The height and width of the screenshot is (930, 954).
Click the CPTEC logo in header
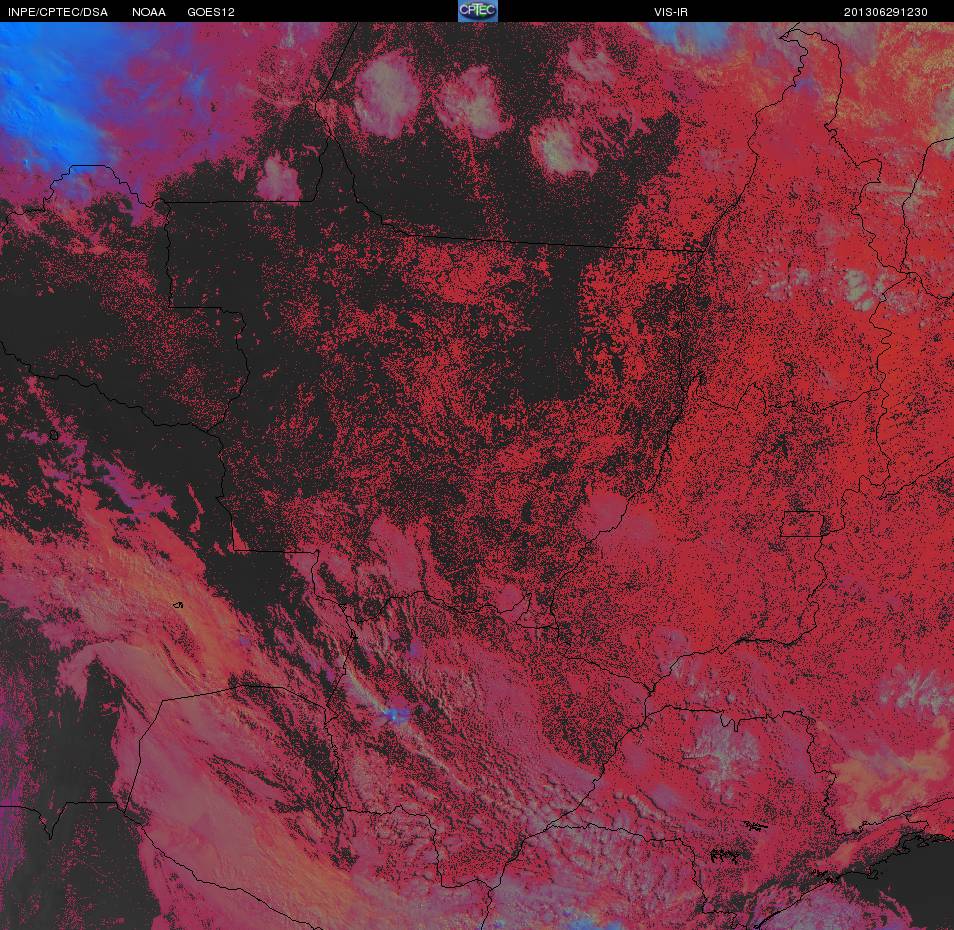coord(478,11)
